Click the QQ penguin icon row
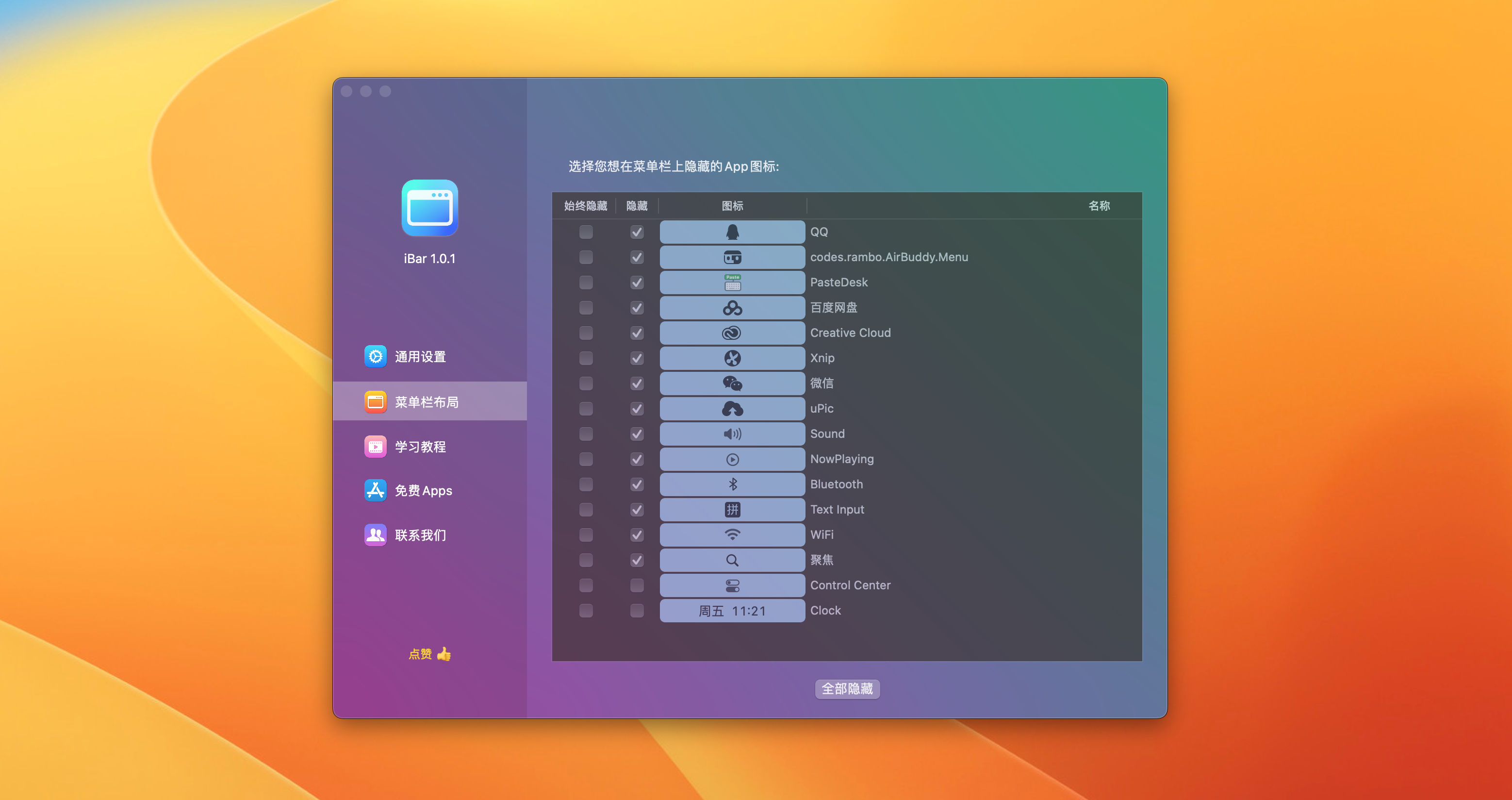 coord(731,232)
